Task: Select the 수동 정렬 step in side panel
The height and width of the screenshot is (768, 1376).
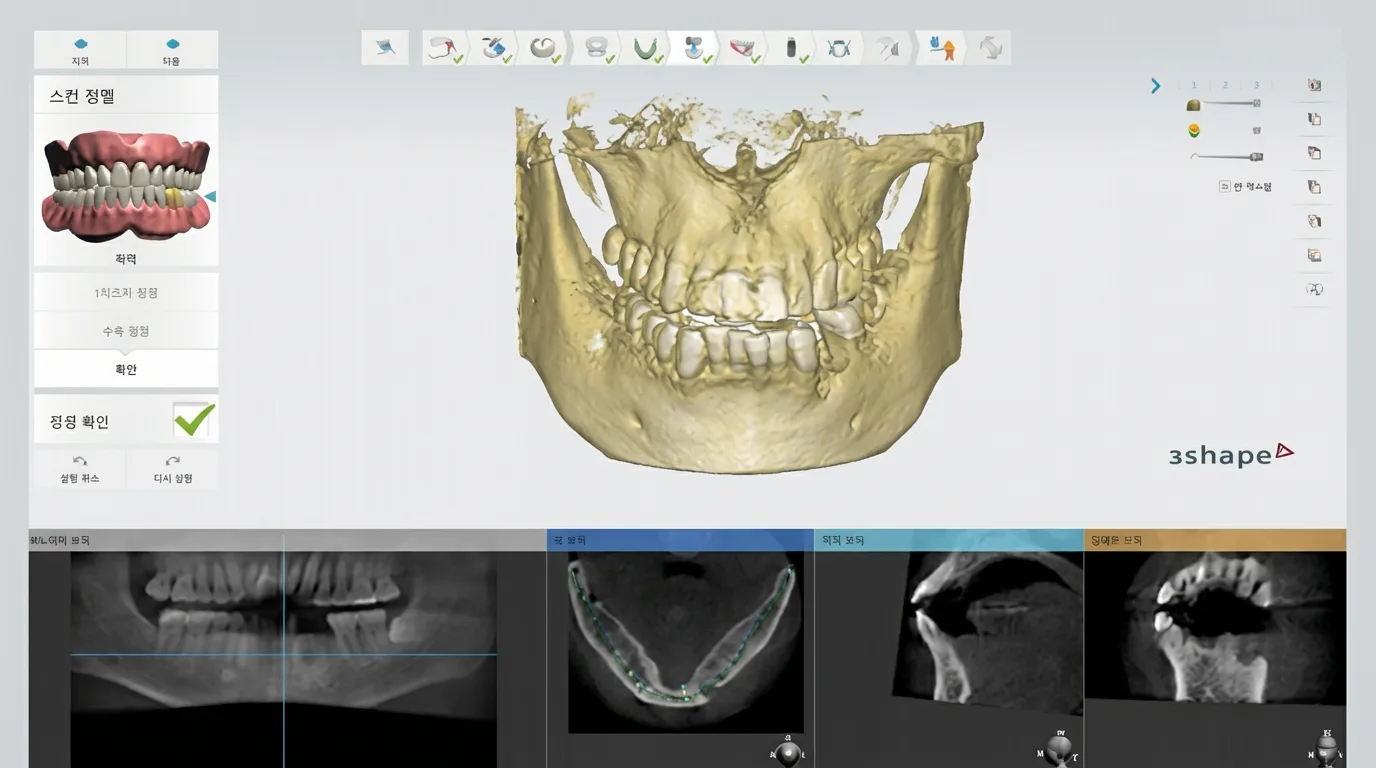Action: 126,331
